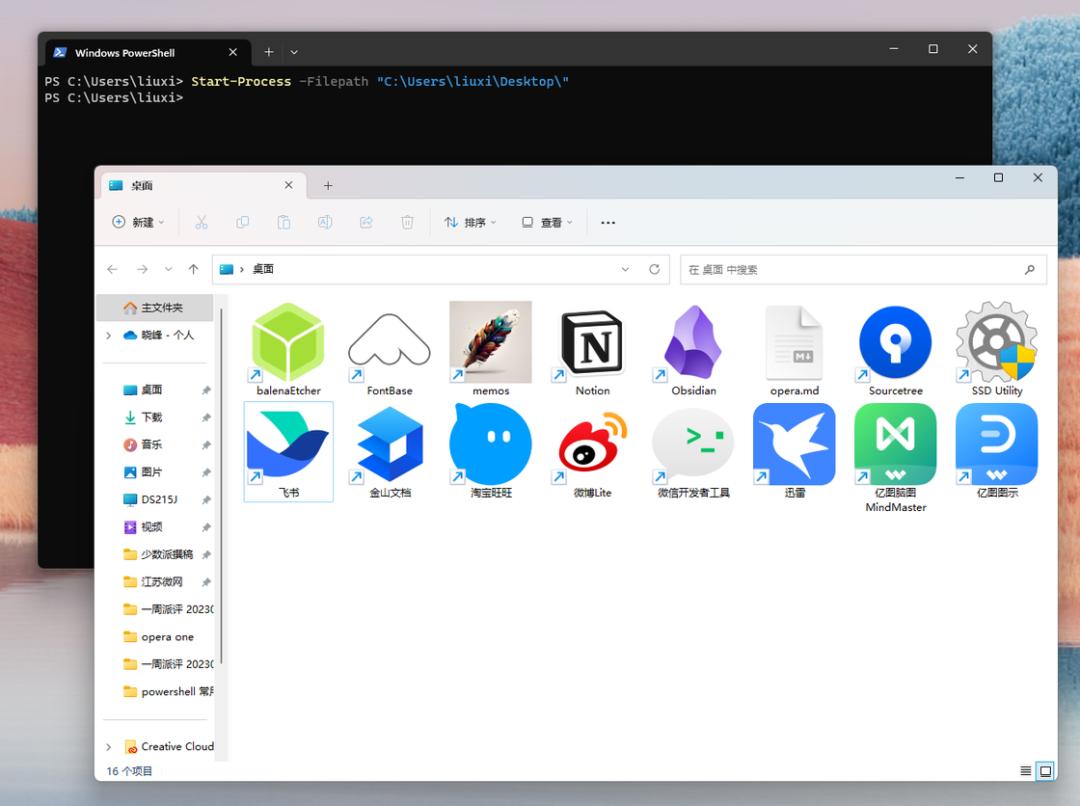Open DS215J in the sidebar
This screenshot has width=1080, height=806.
[158, 499]
